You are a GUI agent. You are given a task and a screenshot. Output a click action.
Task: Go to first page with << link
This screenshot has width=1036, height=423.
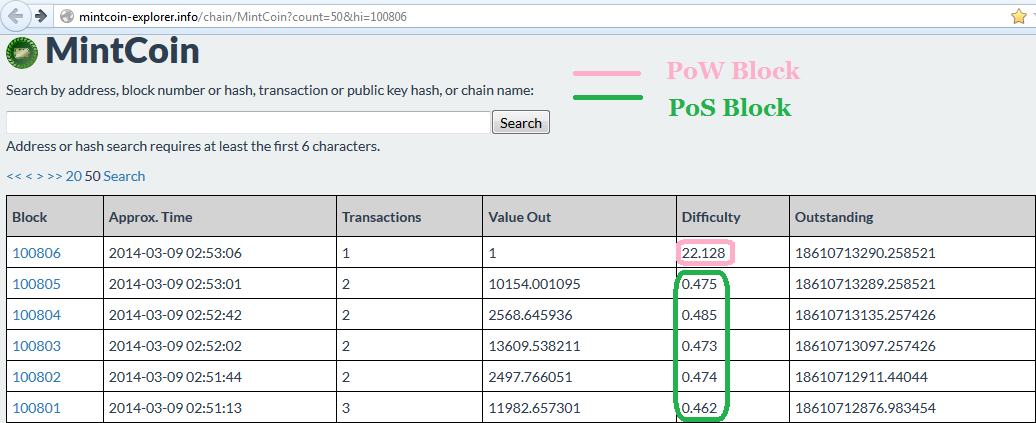[x=14, y=176]
